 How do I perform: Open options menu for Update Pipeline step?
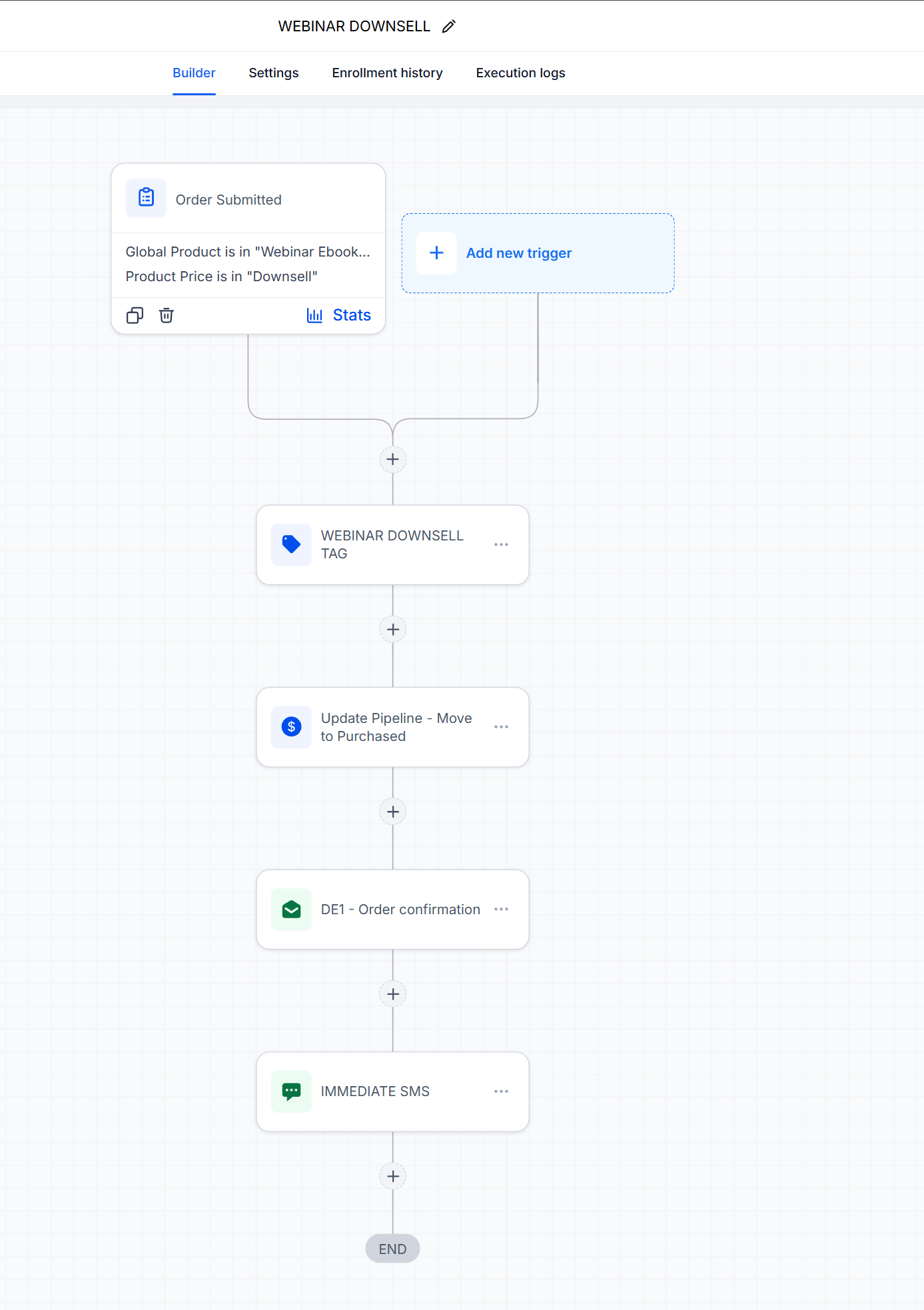(x=501, y=727)
